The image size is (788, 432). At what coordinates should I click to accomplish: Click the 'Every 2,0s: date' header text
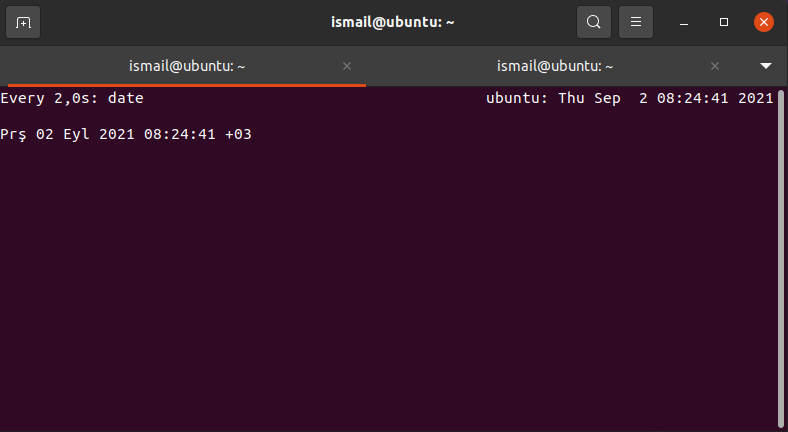(72, 98)
